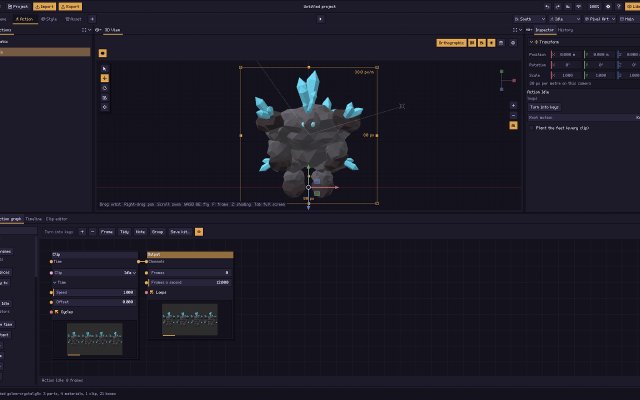This screenshot has height=400, width=640.
Task: Click the viewport floor/ground icon
Action: click(501, 43)
